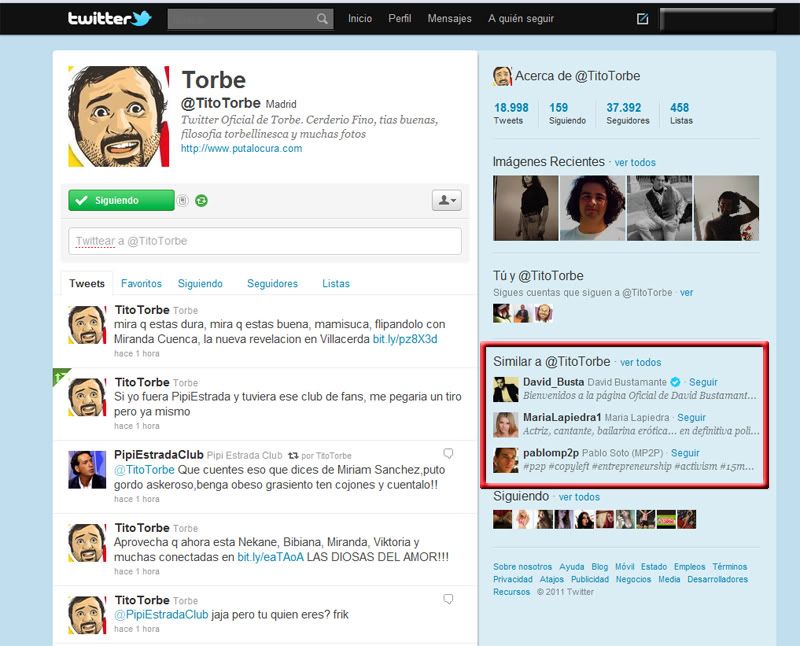This screenshot has width=800, height=646.
Task: Follow MariaLapiedra1 with the Seguir link
Action: pyautogui.click(x=691, y=417)
